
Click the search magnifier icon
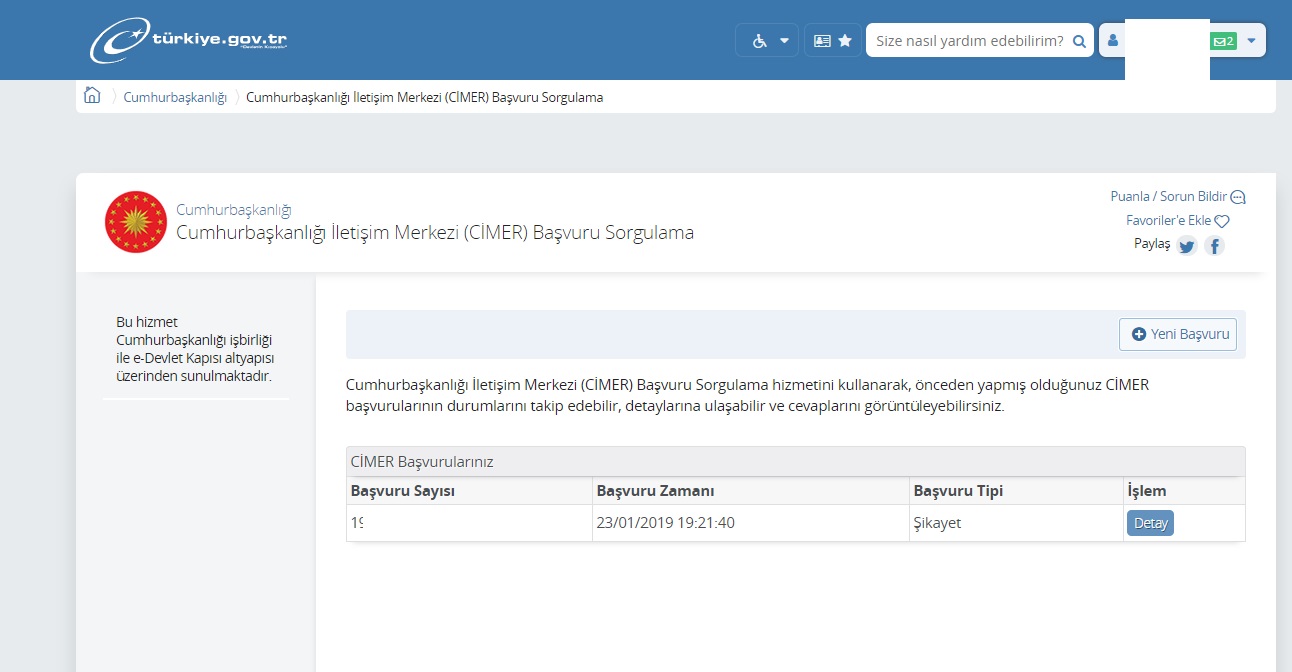[1079, 41]
